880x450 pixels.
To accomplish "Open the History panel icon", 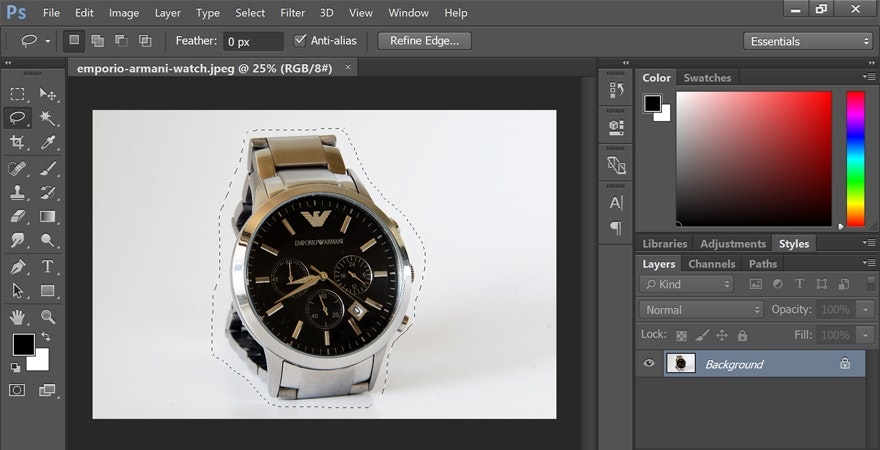I will pos(616,90).
